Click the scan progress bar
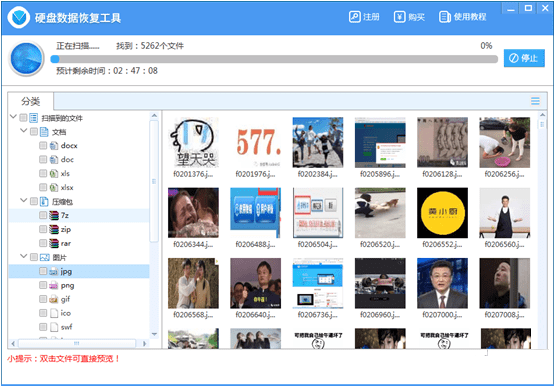The image size is (556, 386). [274, 59]
